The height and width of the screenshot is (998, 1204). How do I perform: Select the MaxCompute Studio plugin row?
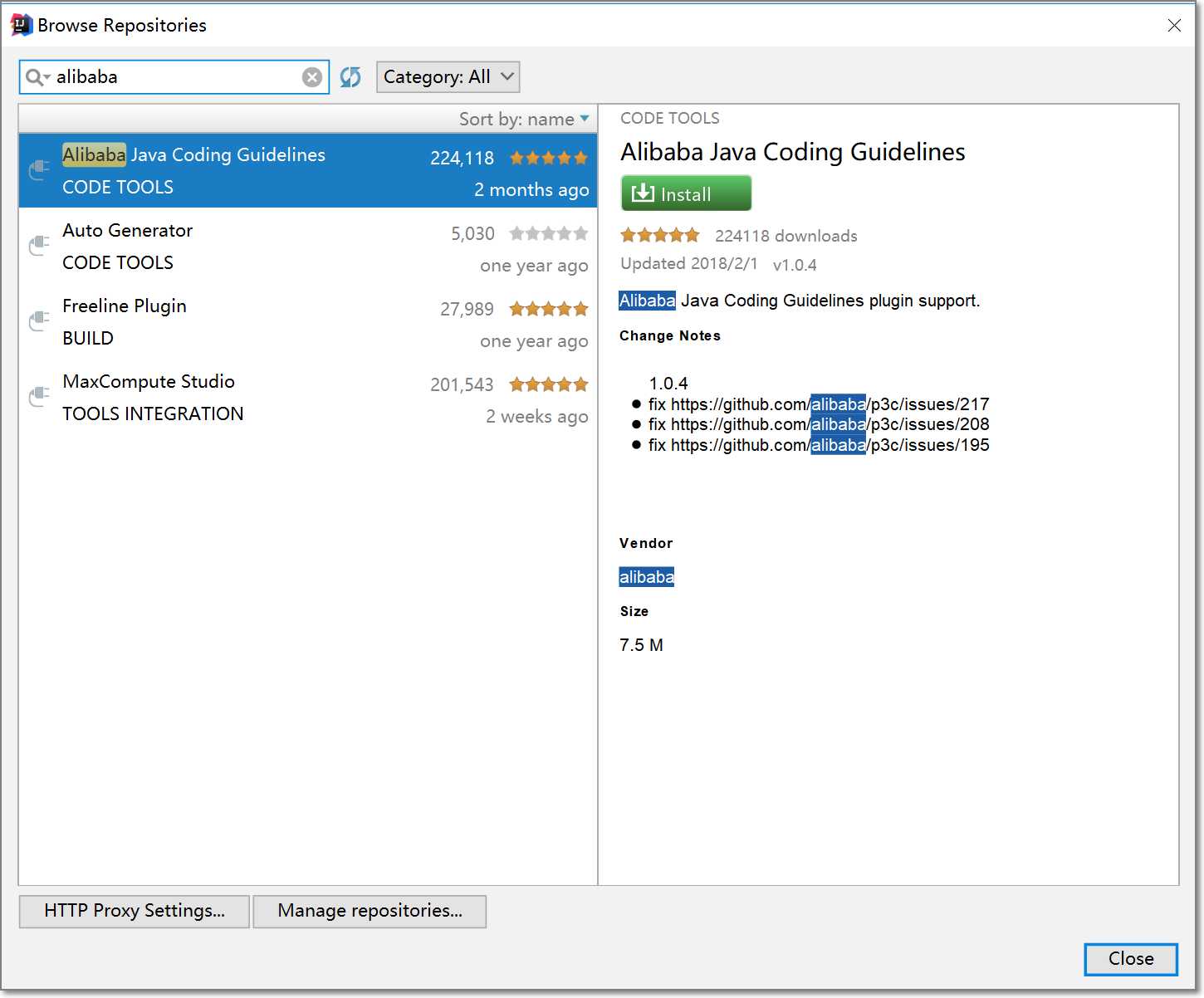click(308, 397)
